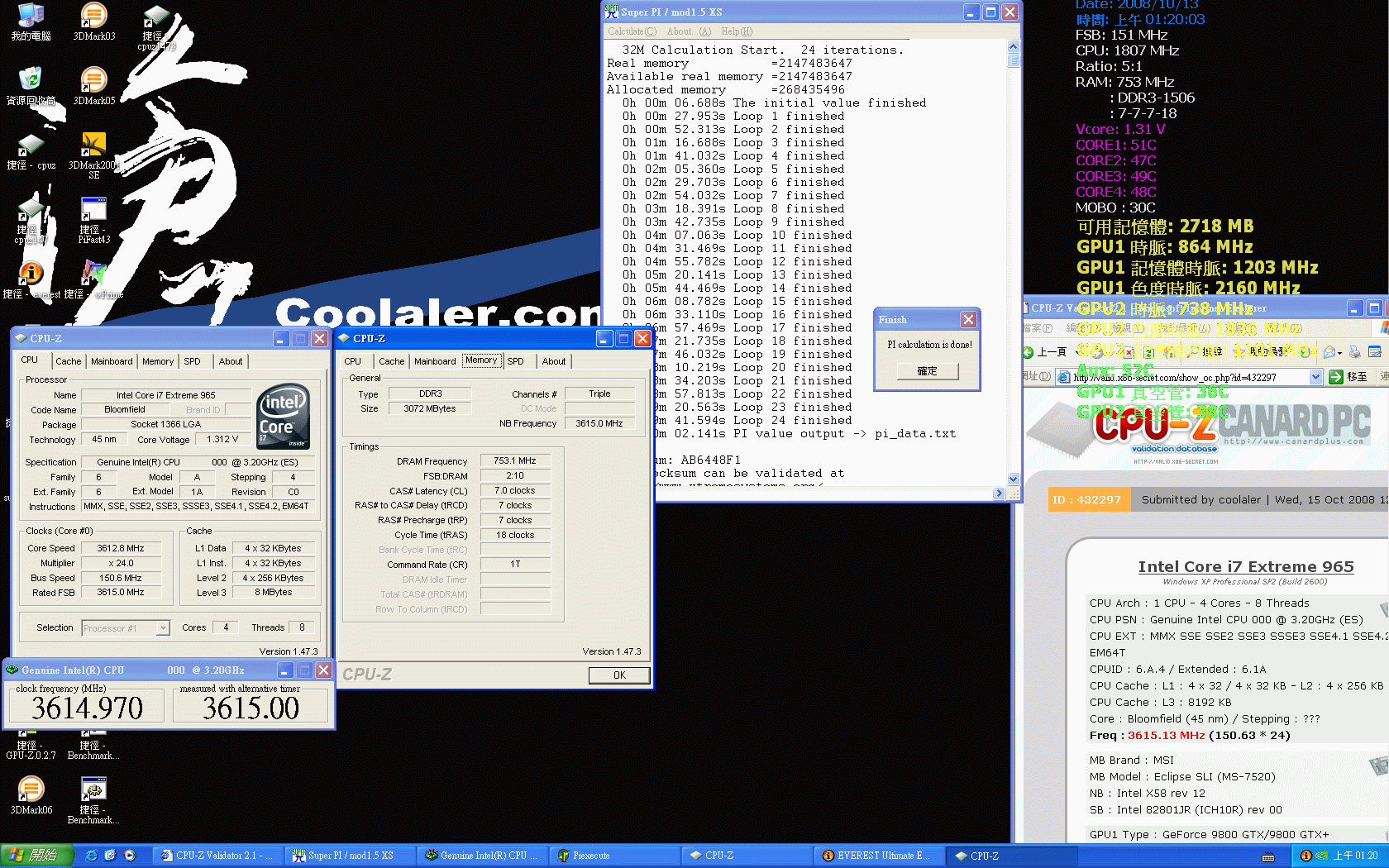Click the IE Print toolbar icon
This screenshot has height=868, width=1389.
1354,352
